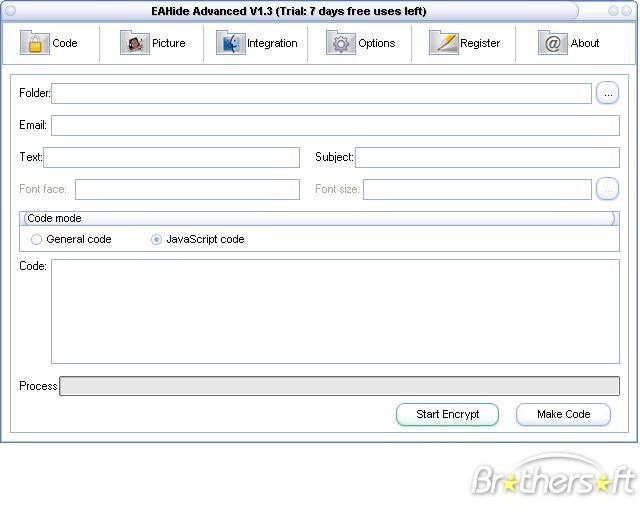Click the round button at title bar left
640x512 pixels.
(x=11, y=11)
